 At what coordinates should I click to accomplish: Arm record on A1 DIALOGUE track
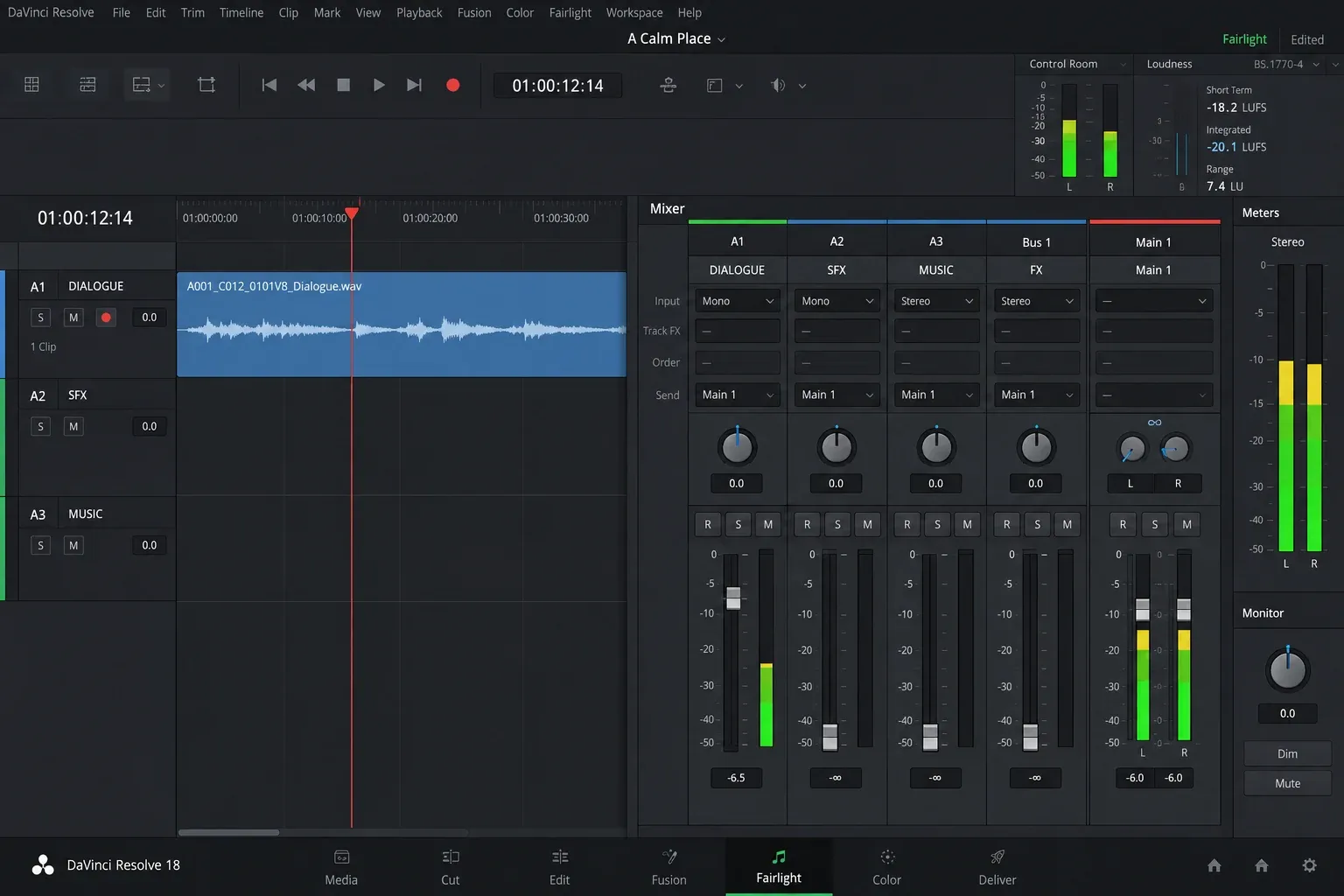pyautogui.click(x=107, y=318)
